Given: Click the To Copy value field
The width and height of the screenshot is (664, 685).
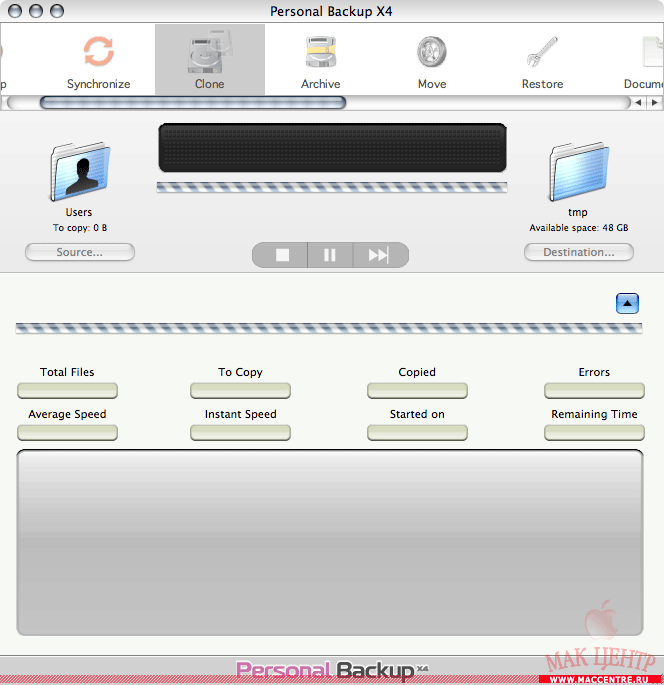Looking at the screenshot, I should coord(240,391).
